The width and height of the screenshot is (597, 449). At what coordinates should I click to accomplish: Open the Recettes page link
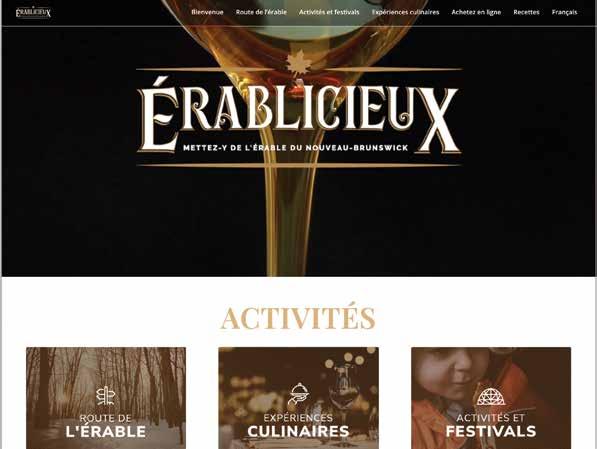tap(526, 12)
